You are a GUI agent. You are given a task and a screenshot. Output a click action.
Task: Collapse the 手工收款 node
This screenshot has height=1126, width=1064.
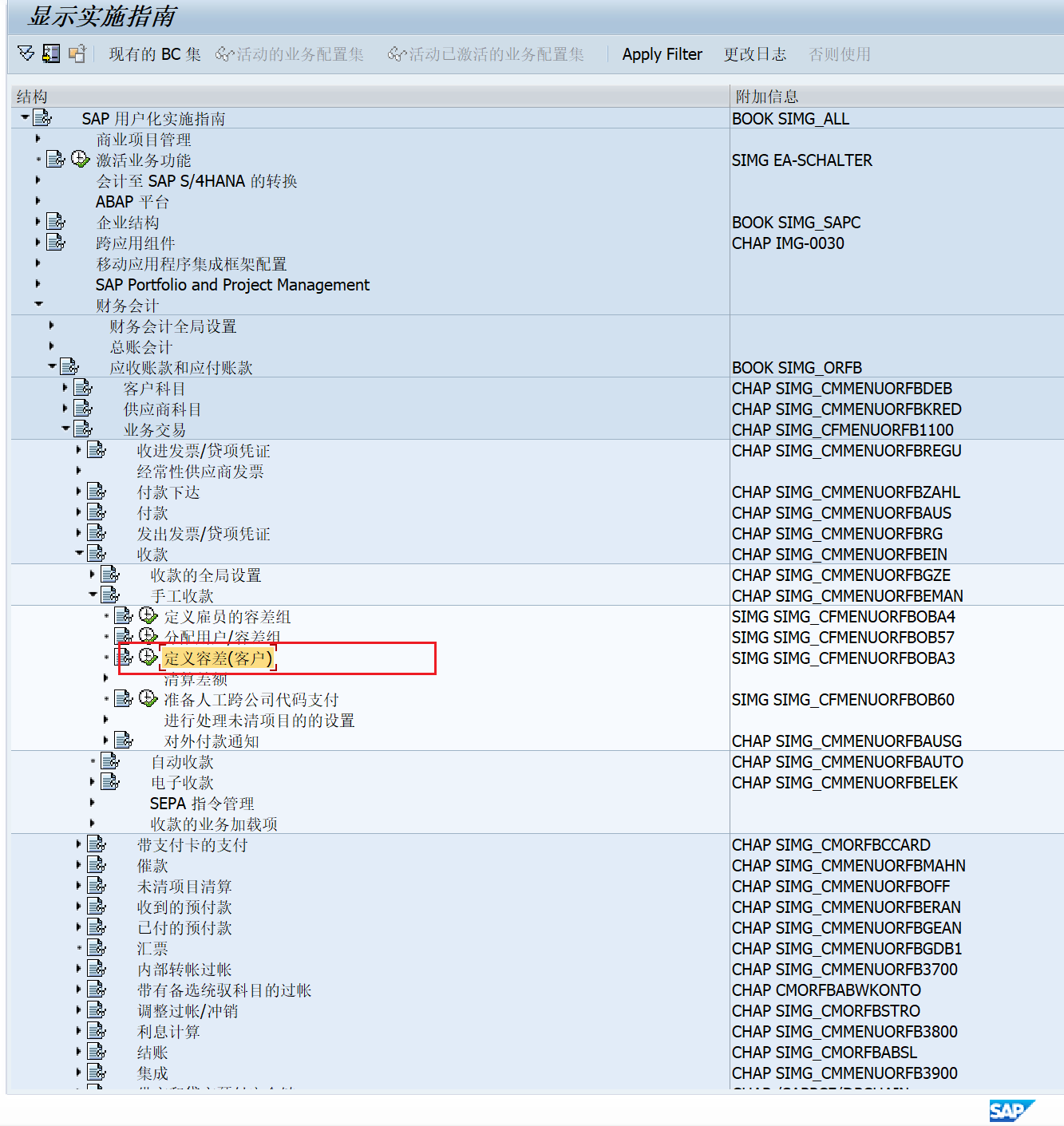click(93, 595)
